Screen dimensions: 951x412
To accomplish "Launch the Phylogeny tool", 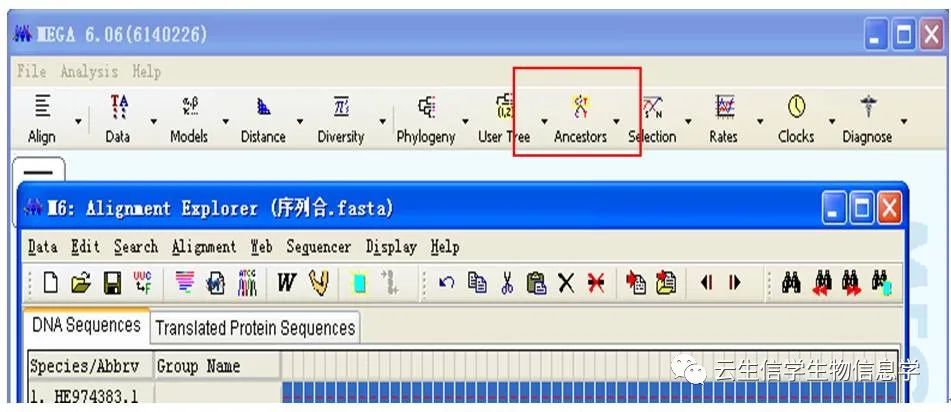I will (x=426, y=120).
